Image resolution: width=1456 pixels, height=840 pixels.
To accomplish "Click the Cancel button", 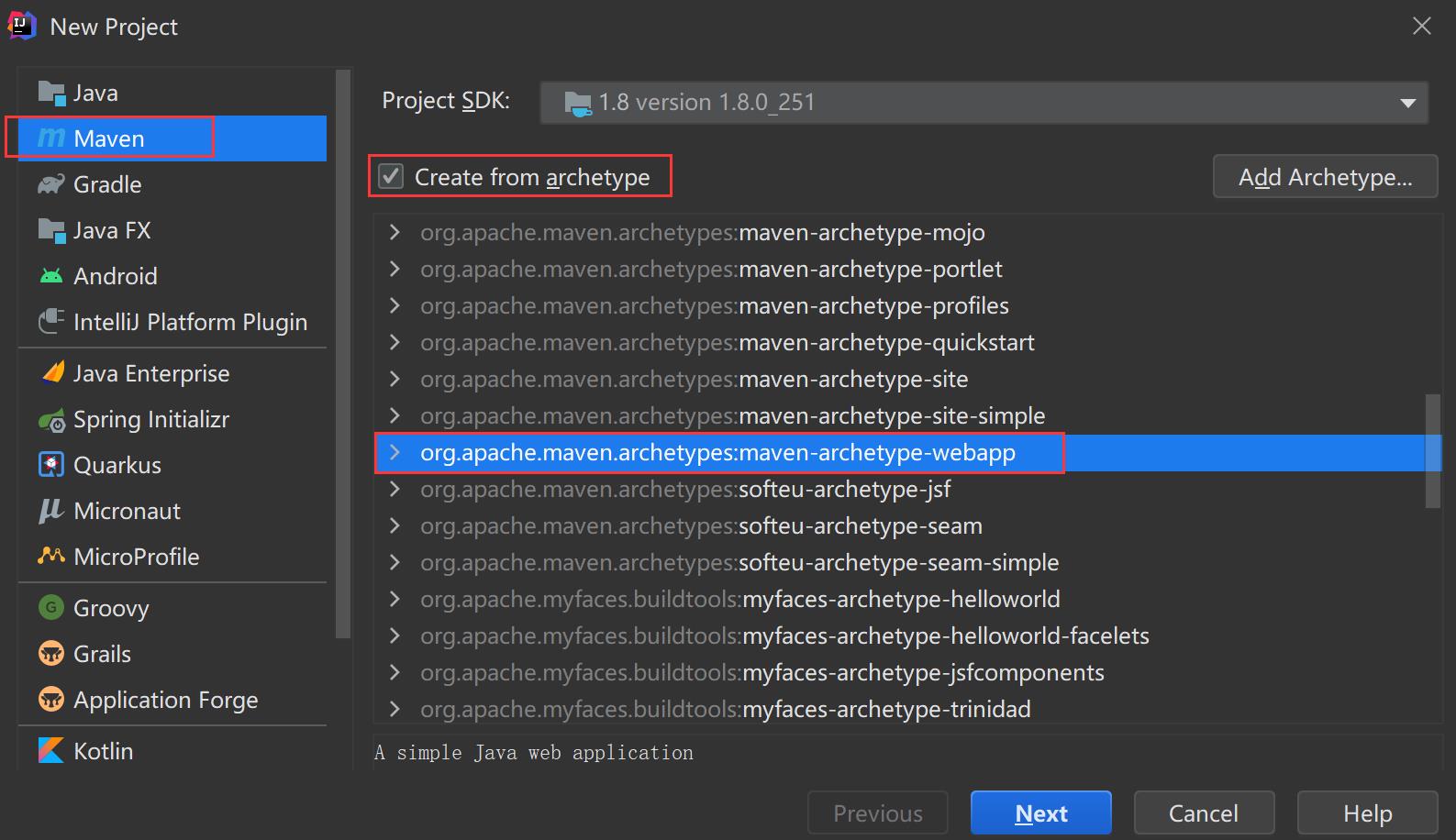I will (x=1204, y=813).
